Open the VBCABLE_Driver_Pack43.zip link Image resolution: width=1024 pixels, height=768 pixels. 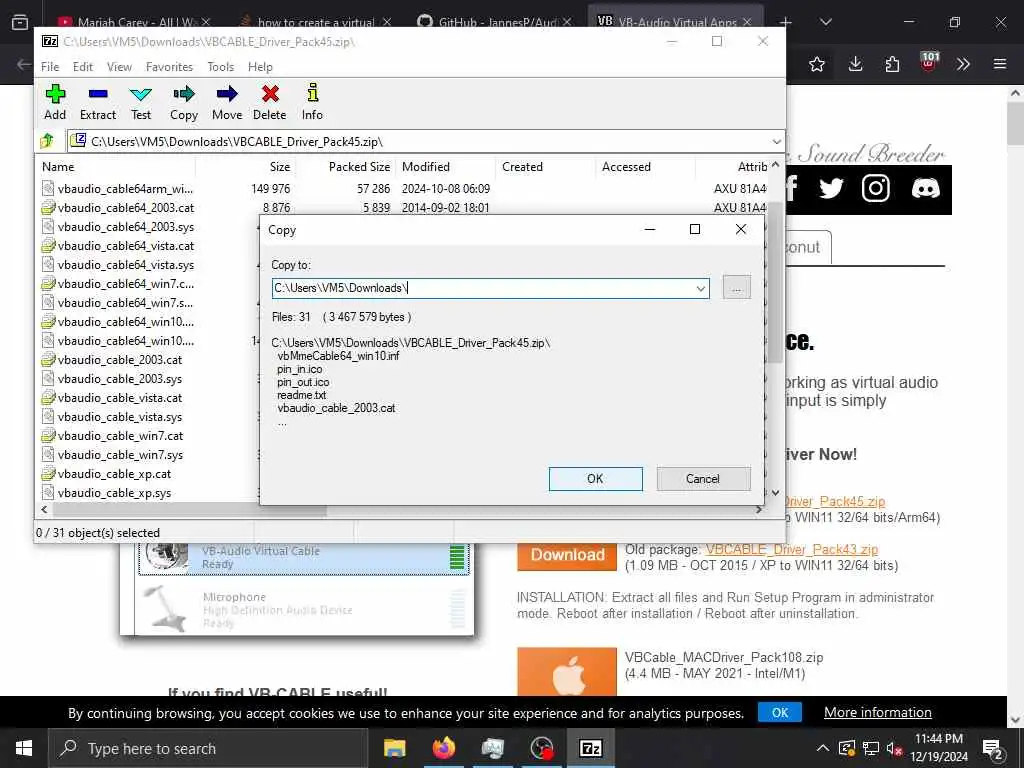(x=792, y=549)
